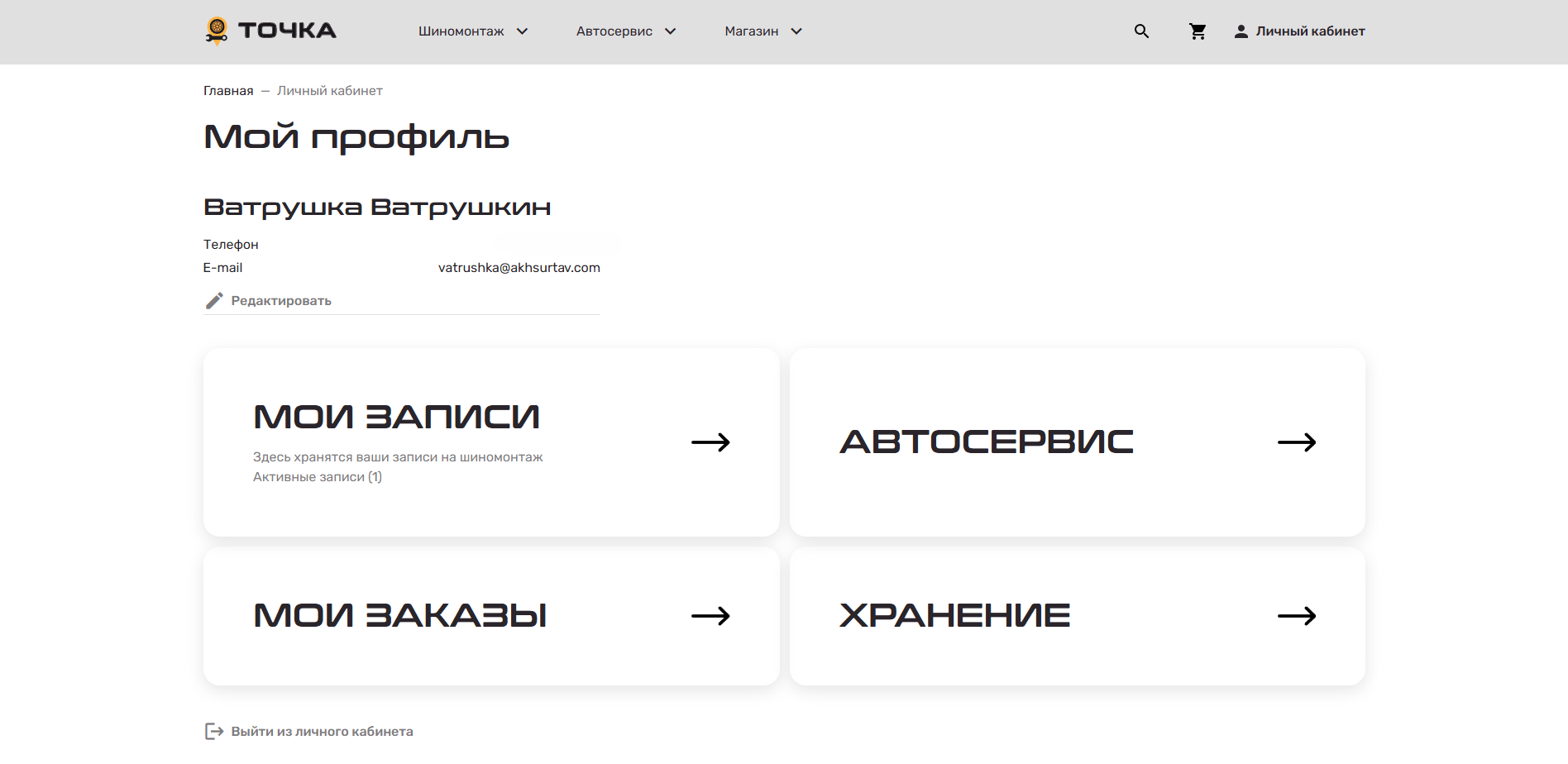Image resolution: width=1568 pixels, height=764 pixels.
Task: Click the user profile icon in header
Action: pyautogui.click(x=1241, y=31)
